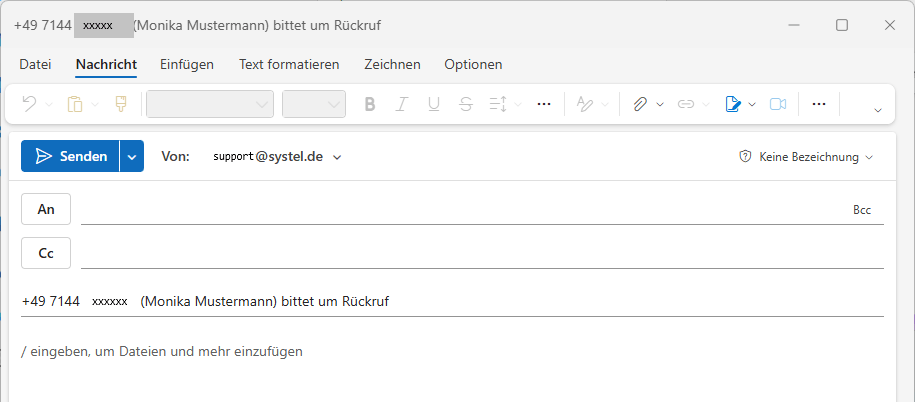915x402 pixels.
Task: Apply Strikethrough formatting
Action: click(x=466, y=103)
